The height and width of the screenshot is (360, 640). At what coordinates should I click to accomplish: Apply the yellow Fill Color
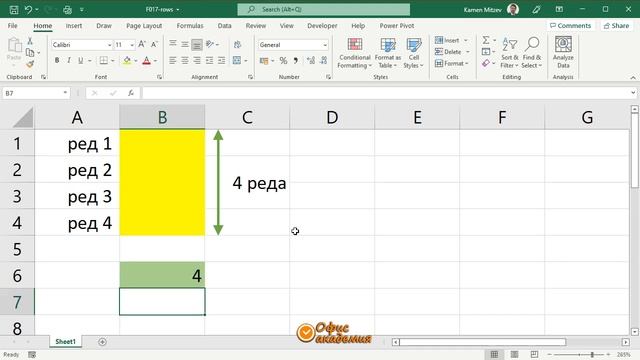[127, 61]
